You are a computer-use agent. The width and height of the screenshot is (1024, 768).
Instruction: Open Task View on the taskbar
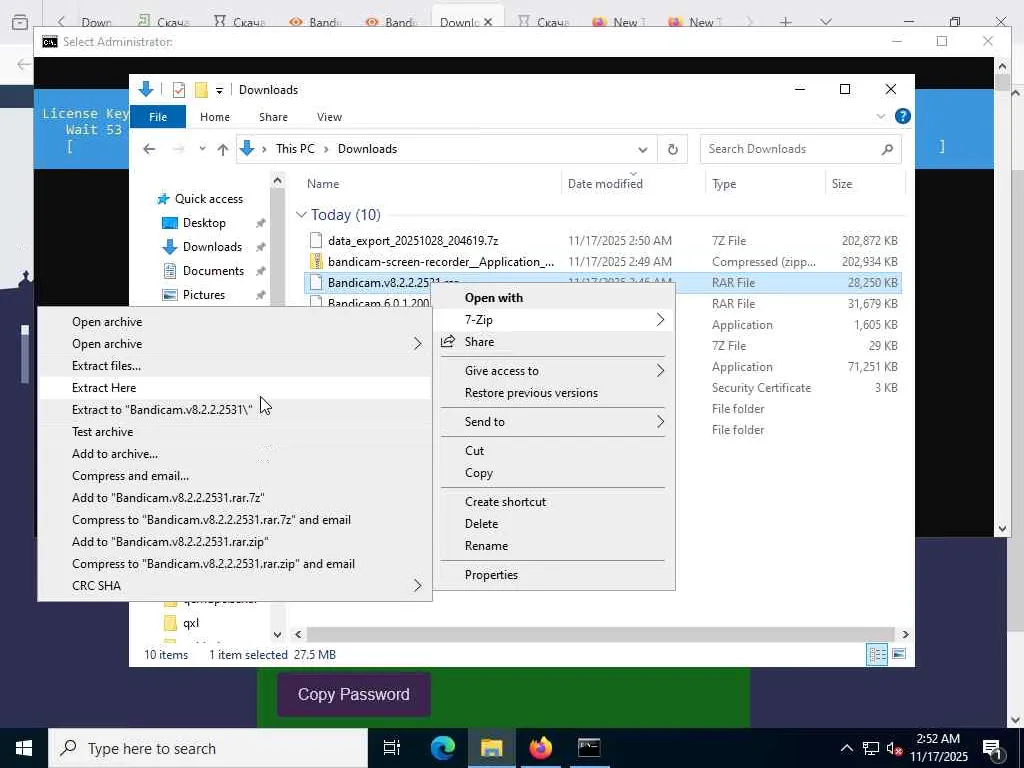click(391, 748)
